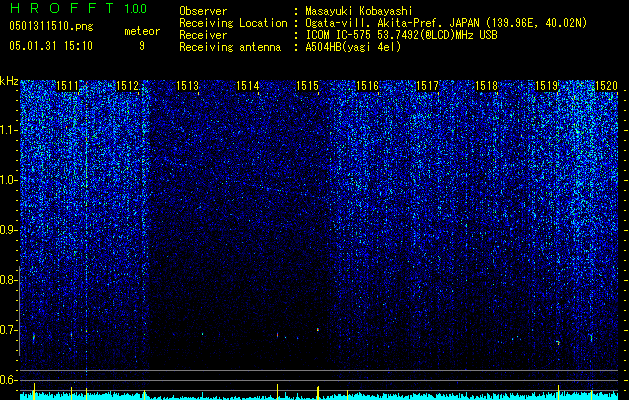This screenshot has height=400, width=629.
Task: Click the 'Receiving Location' label
Action: click(233, 23)
